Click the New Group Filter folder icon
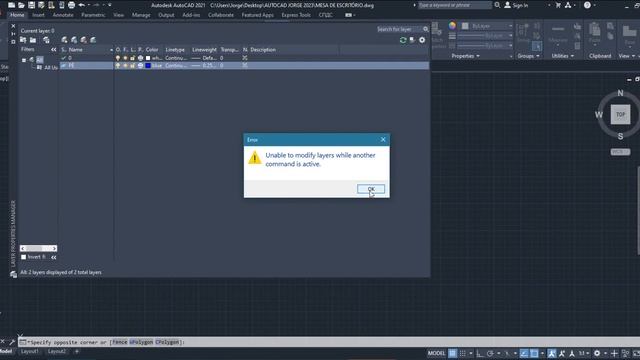This screenshot has height=360, width=640. 33,40
